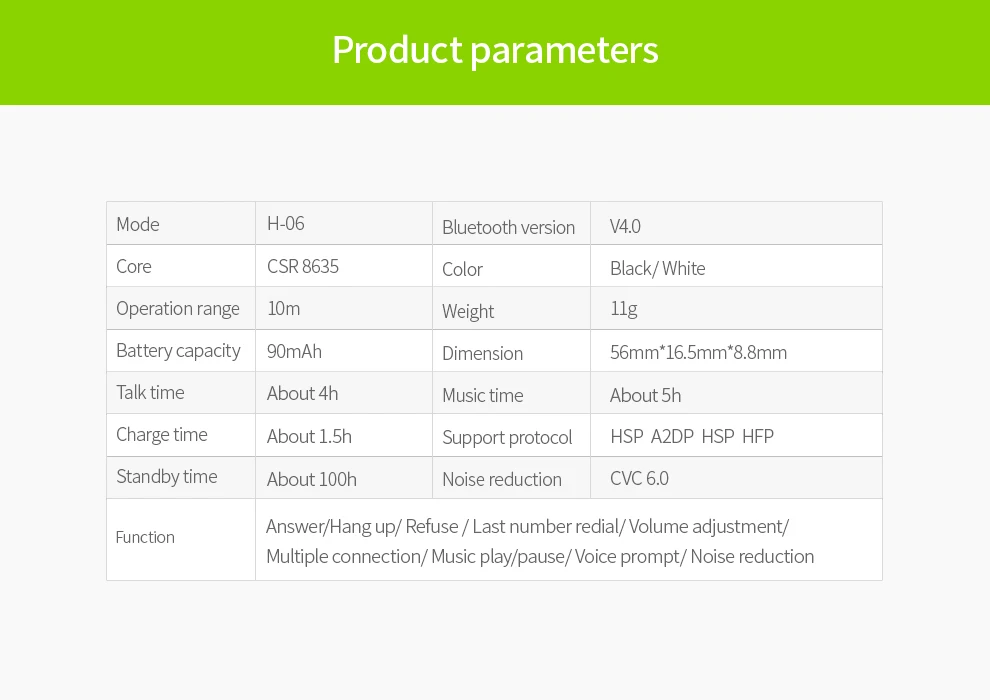Image resolution: width=990 pixels, height=700 pixels.
Task: Click the CVC 6.0 noise reduction value
Action: click(639, 478)
